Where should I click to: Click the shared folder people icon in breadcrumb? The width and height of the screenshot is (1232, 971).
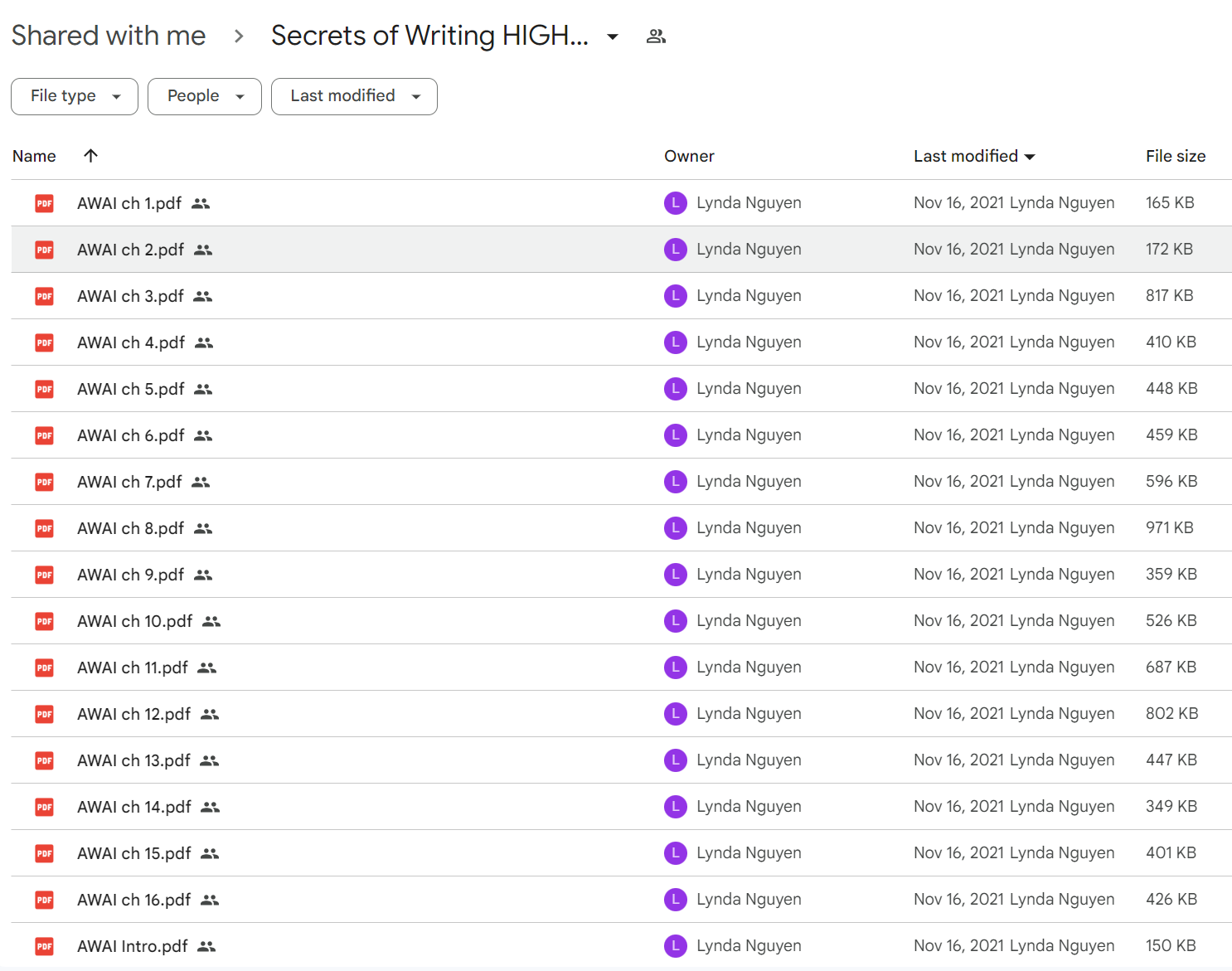pyautogui.click(x=656, y=36)
